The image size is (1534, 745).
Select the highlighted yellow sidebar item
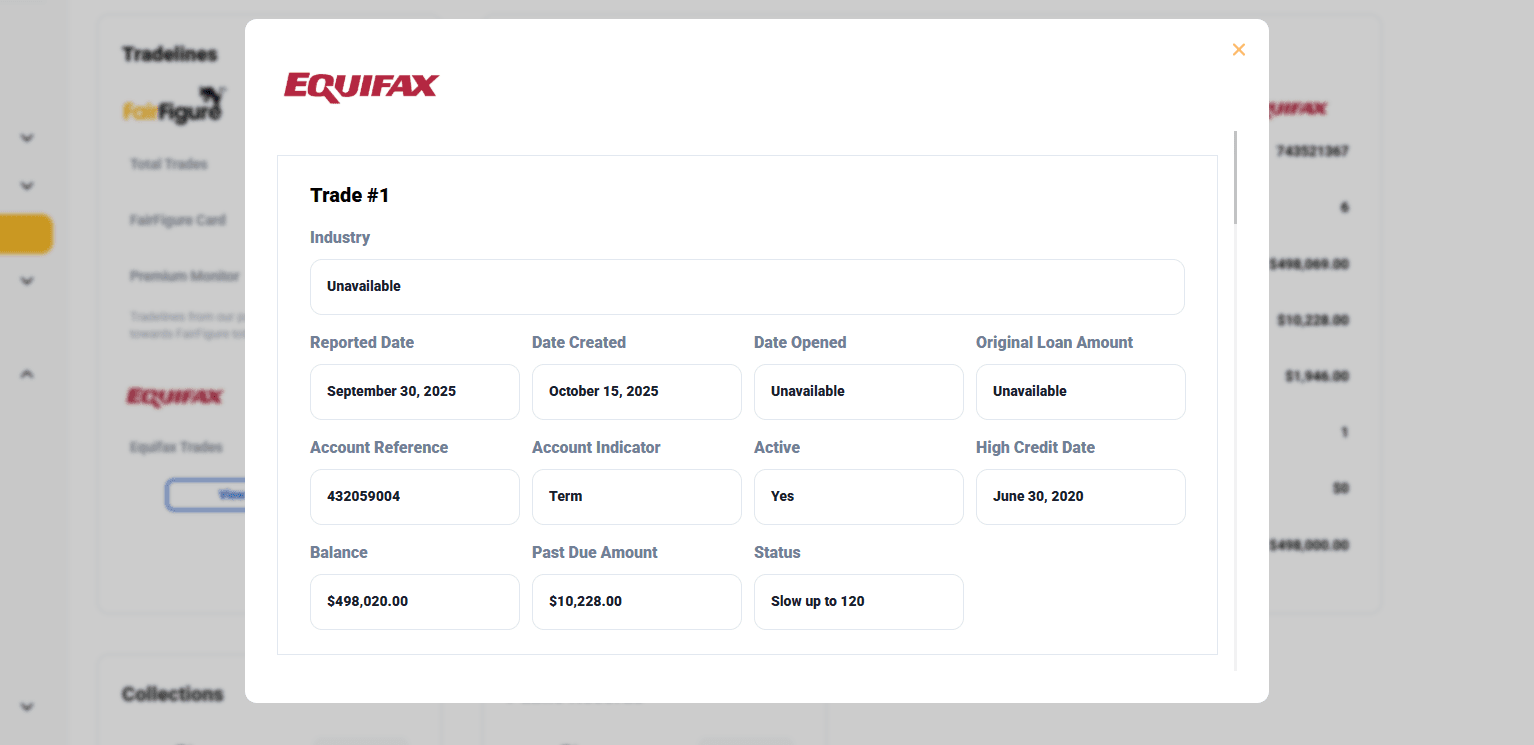[x=27, y=234]
